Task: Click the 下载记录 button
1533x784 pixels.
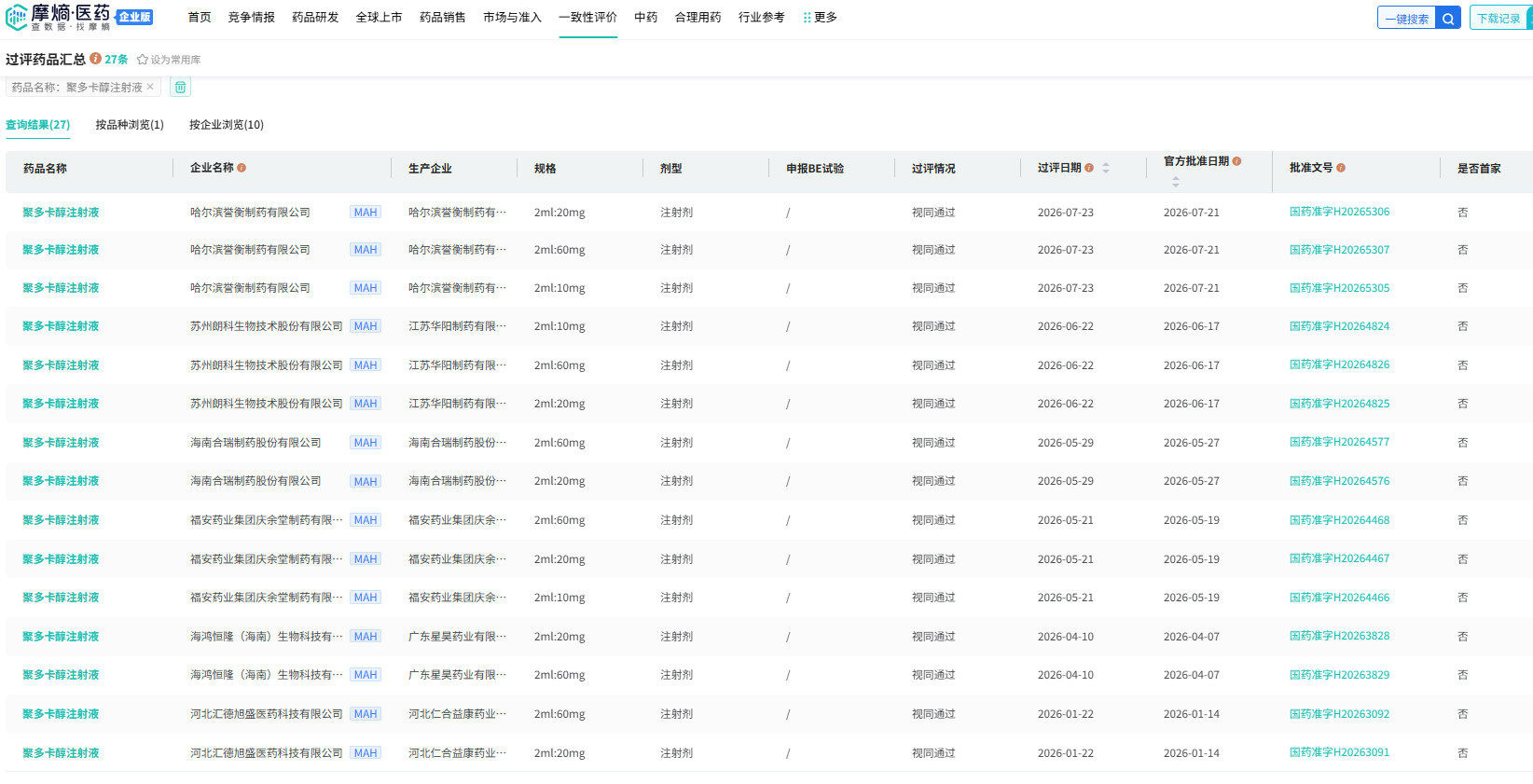Action: (1500, 19)
